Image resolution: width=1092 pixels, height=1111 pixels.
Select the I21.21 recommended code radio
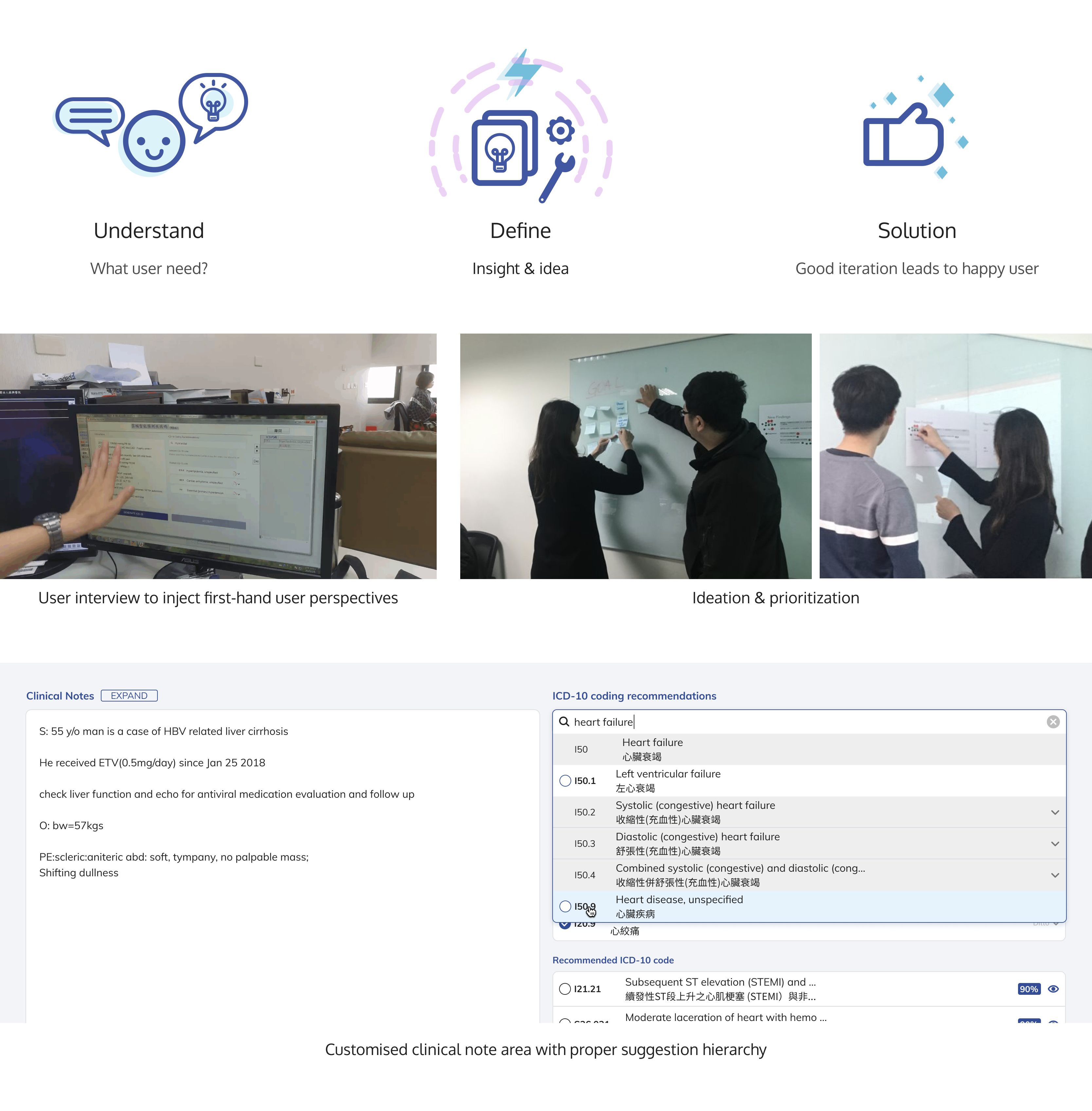click(x=565, y=989)
